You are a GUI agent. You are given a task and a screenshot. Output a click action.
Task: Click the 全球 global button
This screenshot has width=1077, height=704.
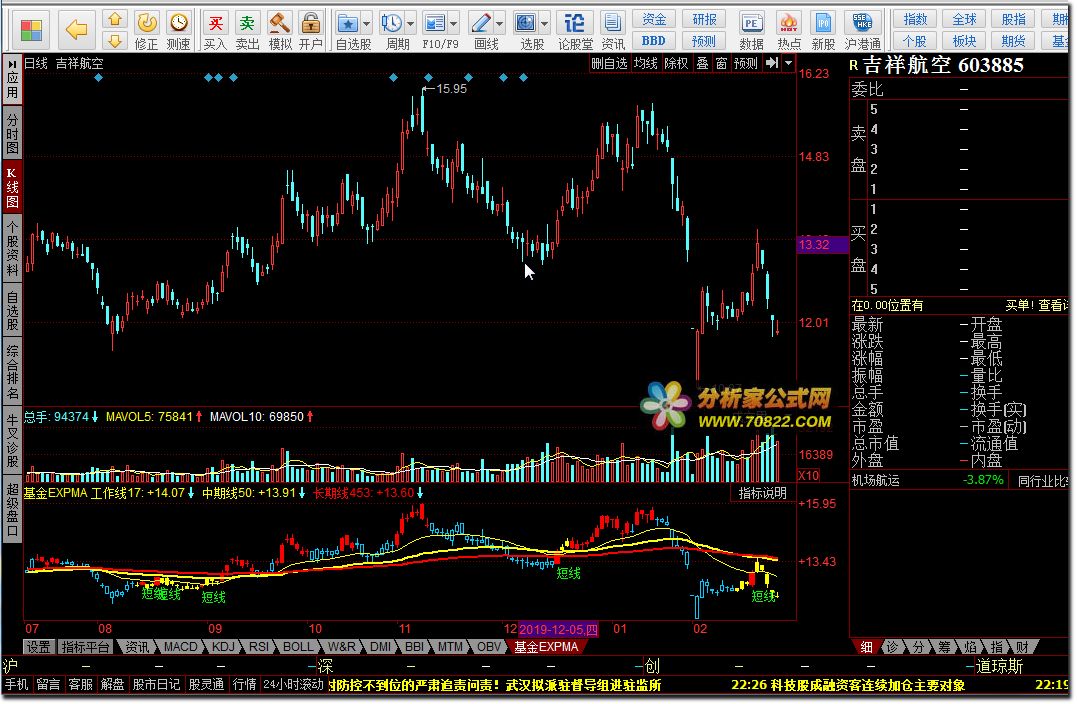click(x=964, y=19)
